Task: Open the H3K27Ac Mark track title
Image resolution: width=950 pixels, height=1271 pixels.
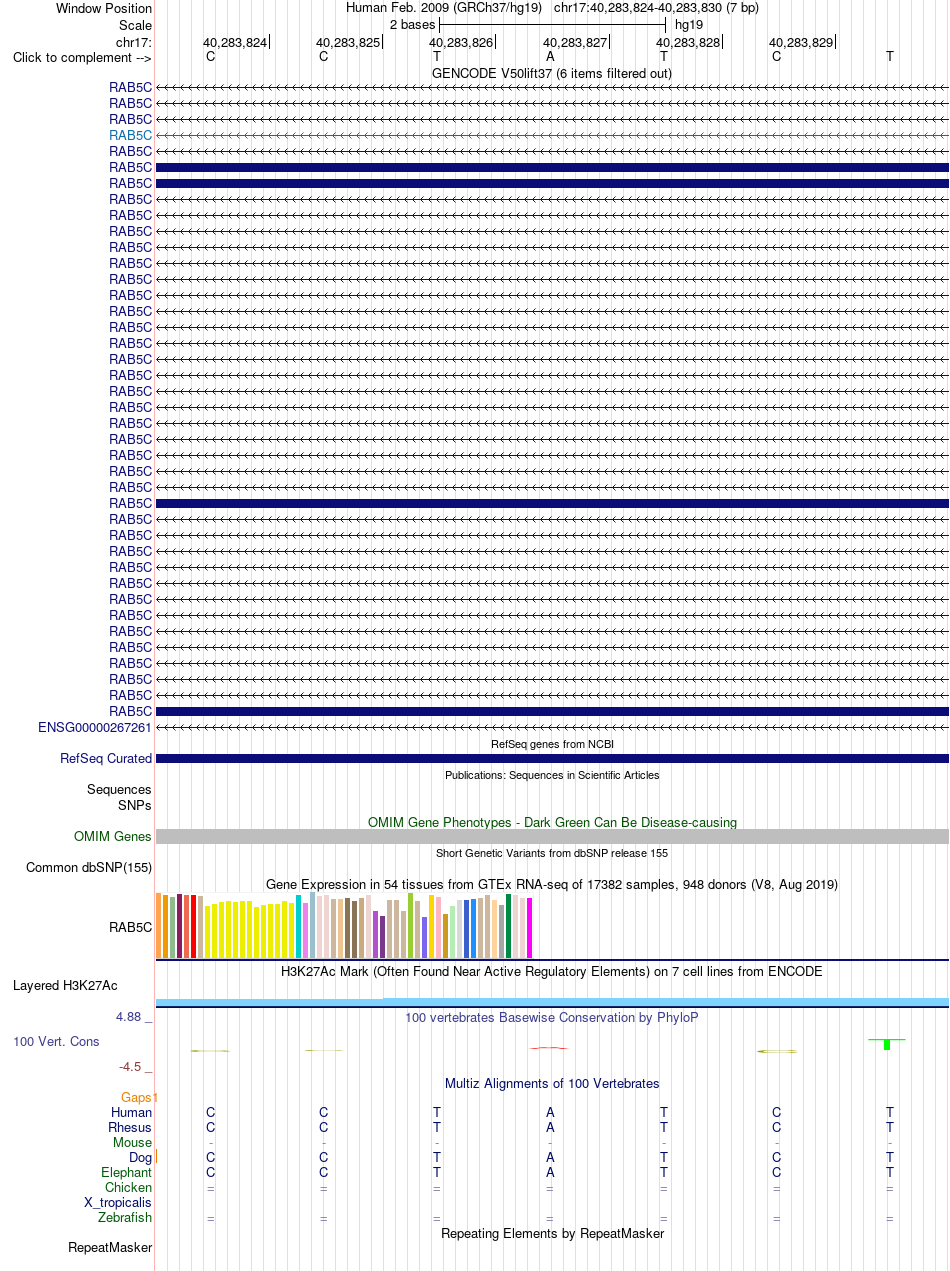Action: pyautogui.click(x=552, y=971)
